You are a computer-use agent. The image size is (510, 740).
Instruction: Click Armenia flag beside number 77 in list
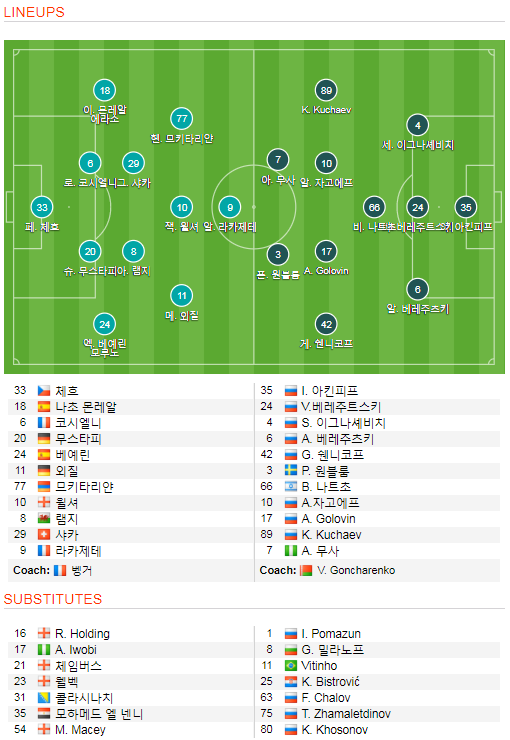[x=44, y=487]
